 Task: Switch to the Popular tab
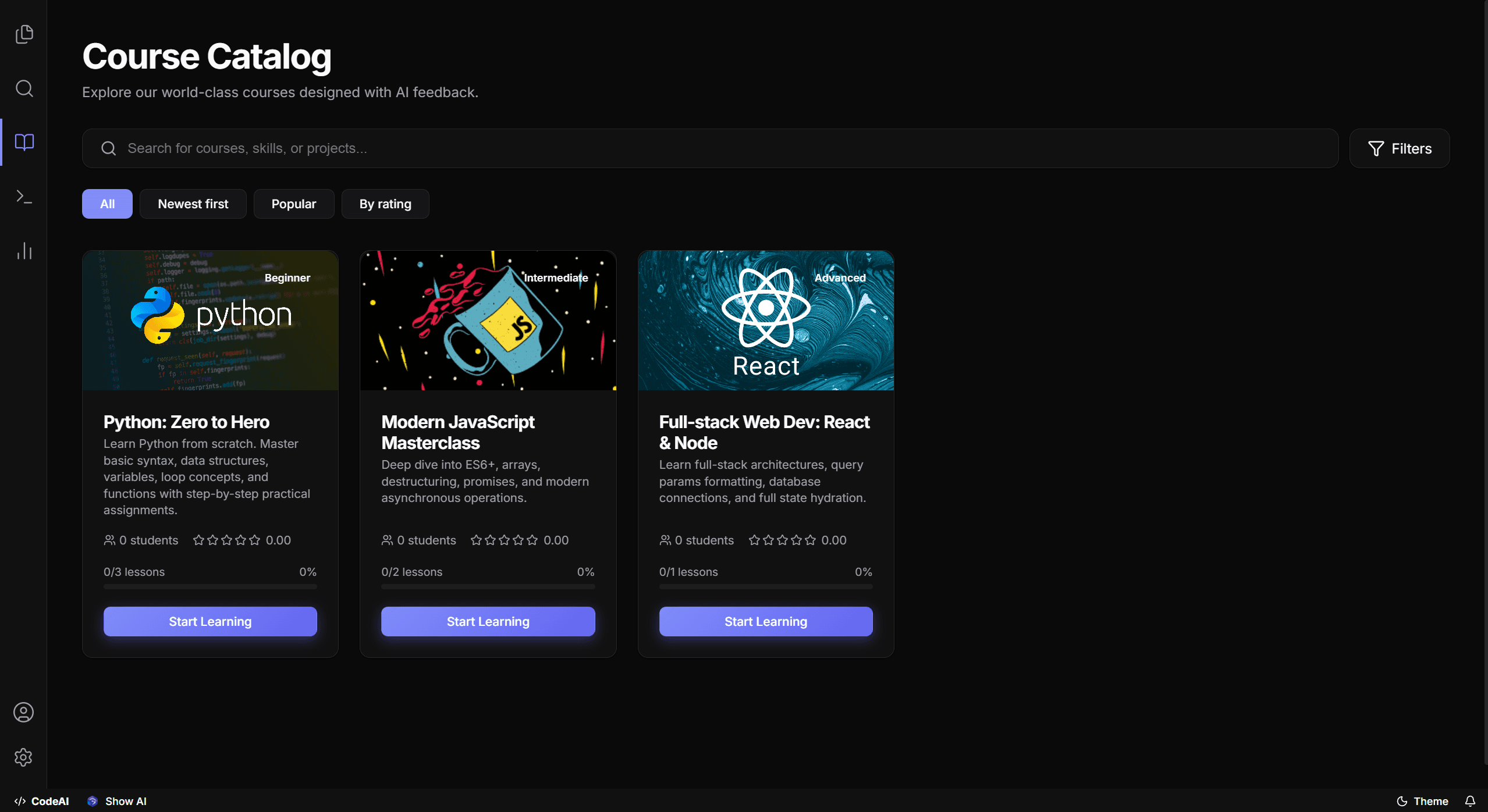pyautogui.click(x=294, y=204)
